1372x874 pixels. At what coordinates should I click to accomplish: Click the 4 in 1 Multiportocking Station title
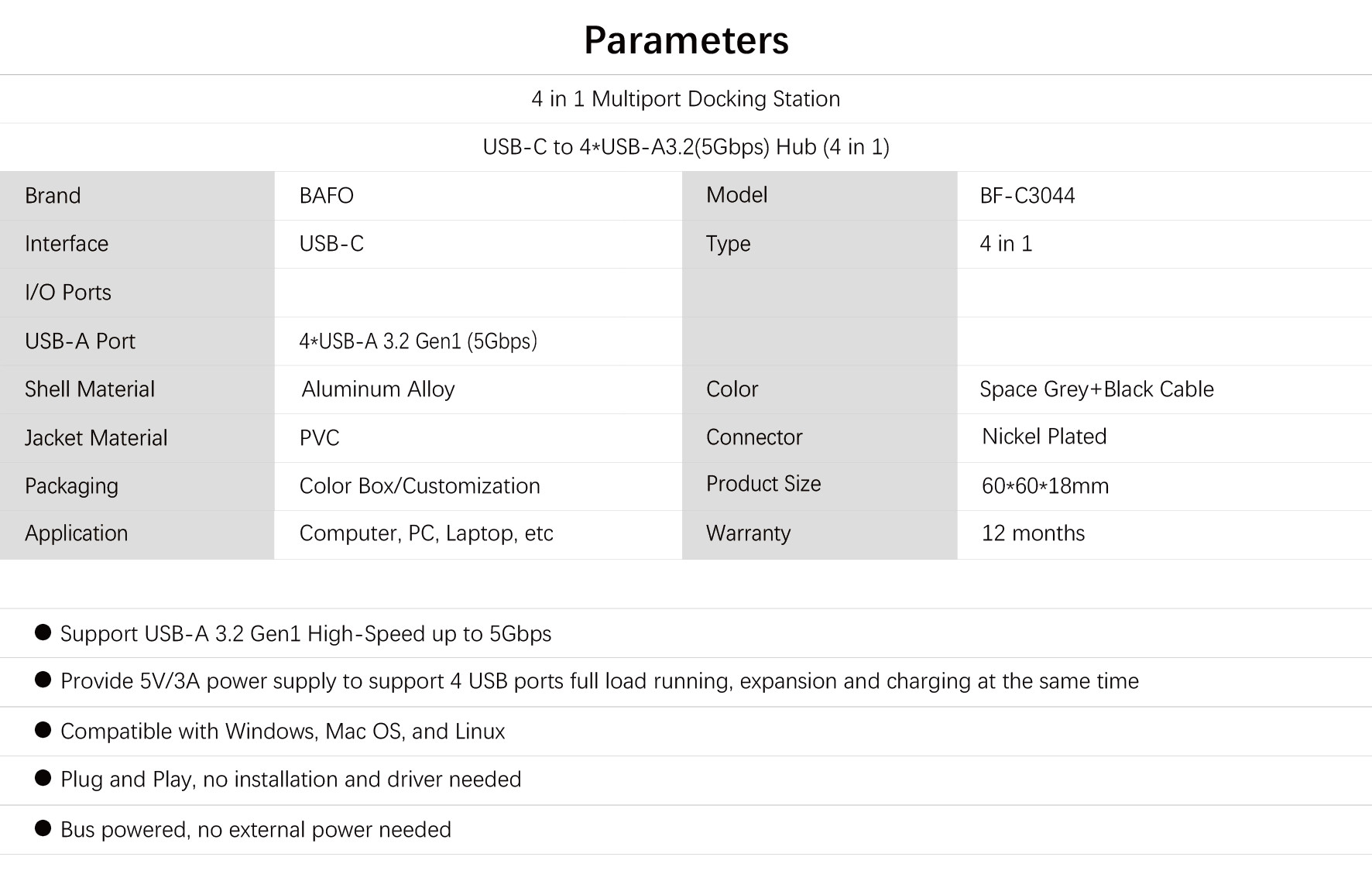click(685, 99)
